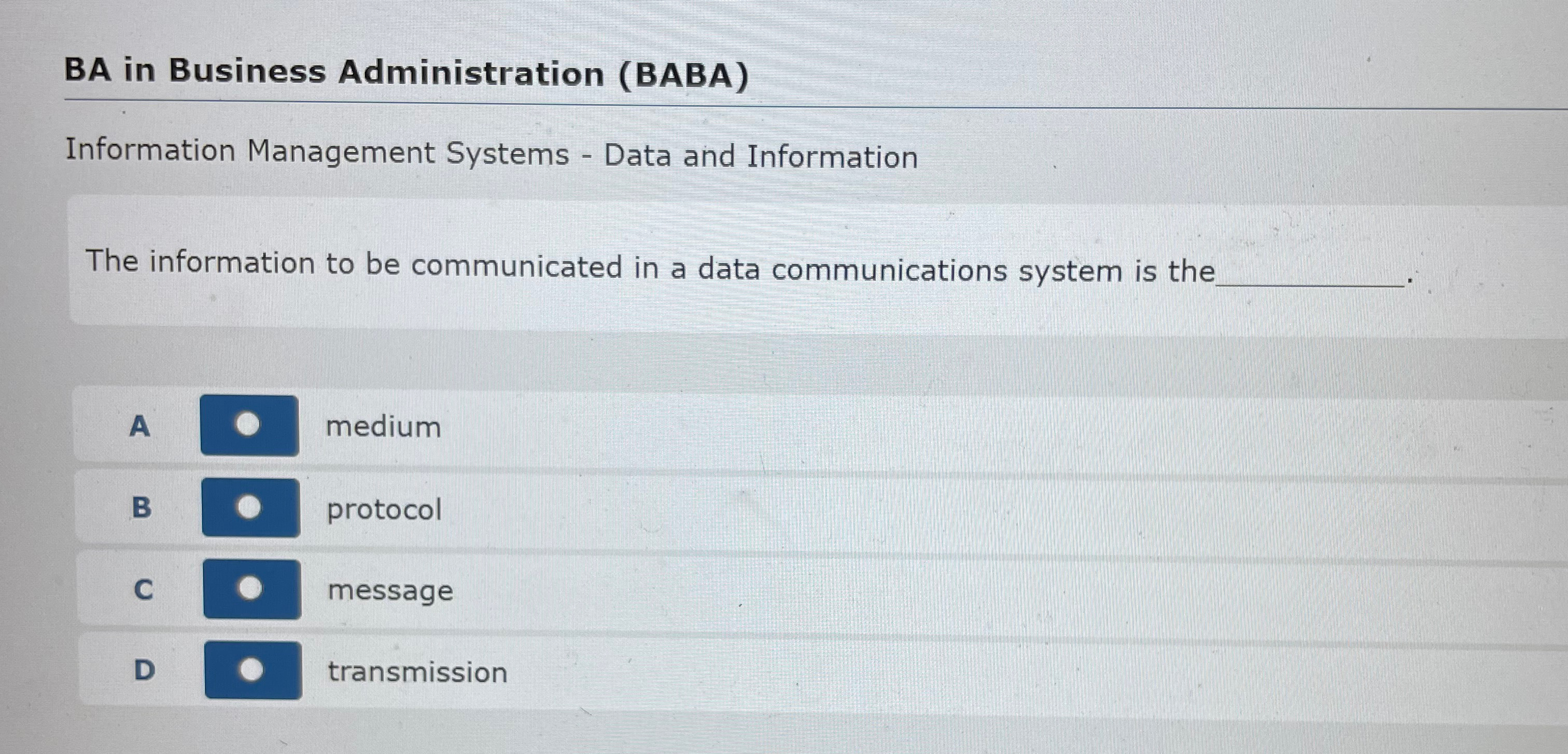
Task: Click the letter B option label
Action: coord(141,507)
